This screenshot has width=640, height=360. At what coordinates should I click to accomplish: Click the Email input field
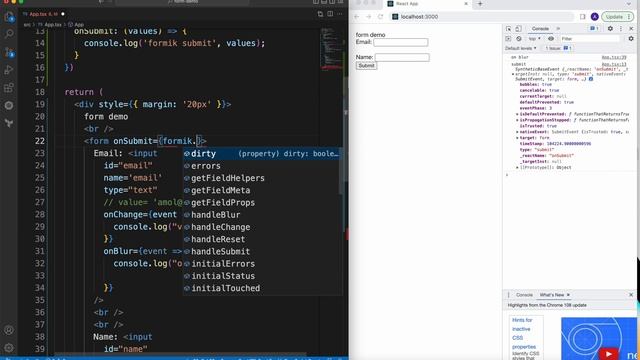[401, 42]
